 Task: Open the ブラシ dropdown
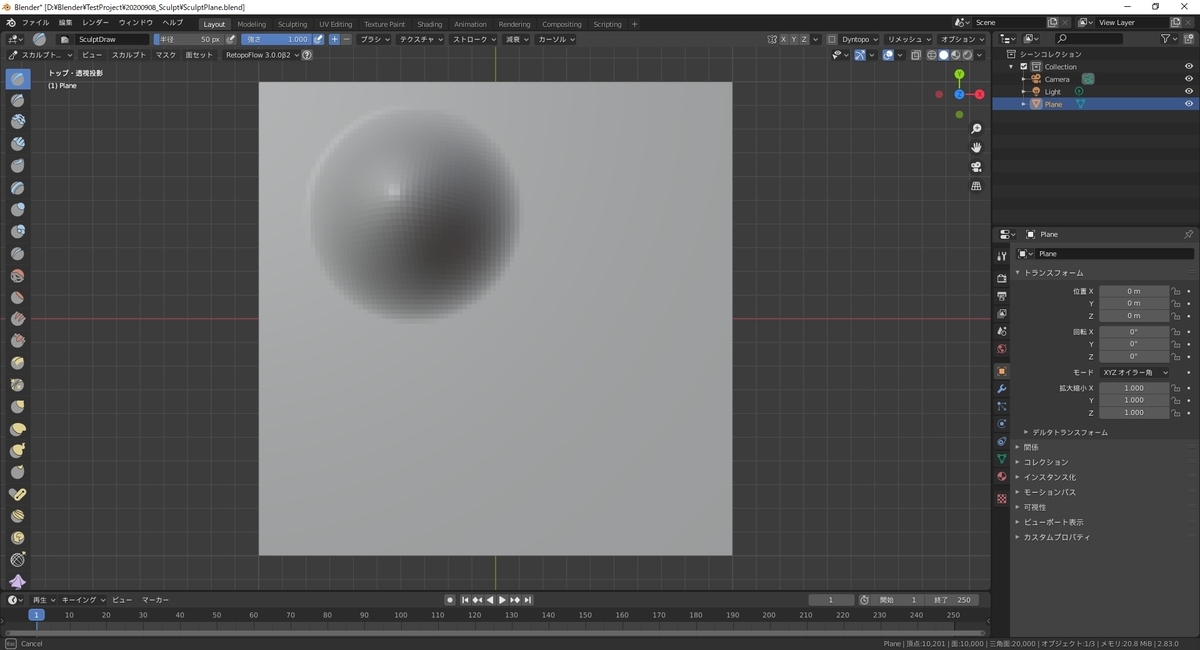[375, 39]
